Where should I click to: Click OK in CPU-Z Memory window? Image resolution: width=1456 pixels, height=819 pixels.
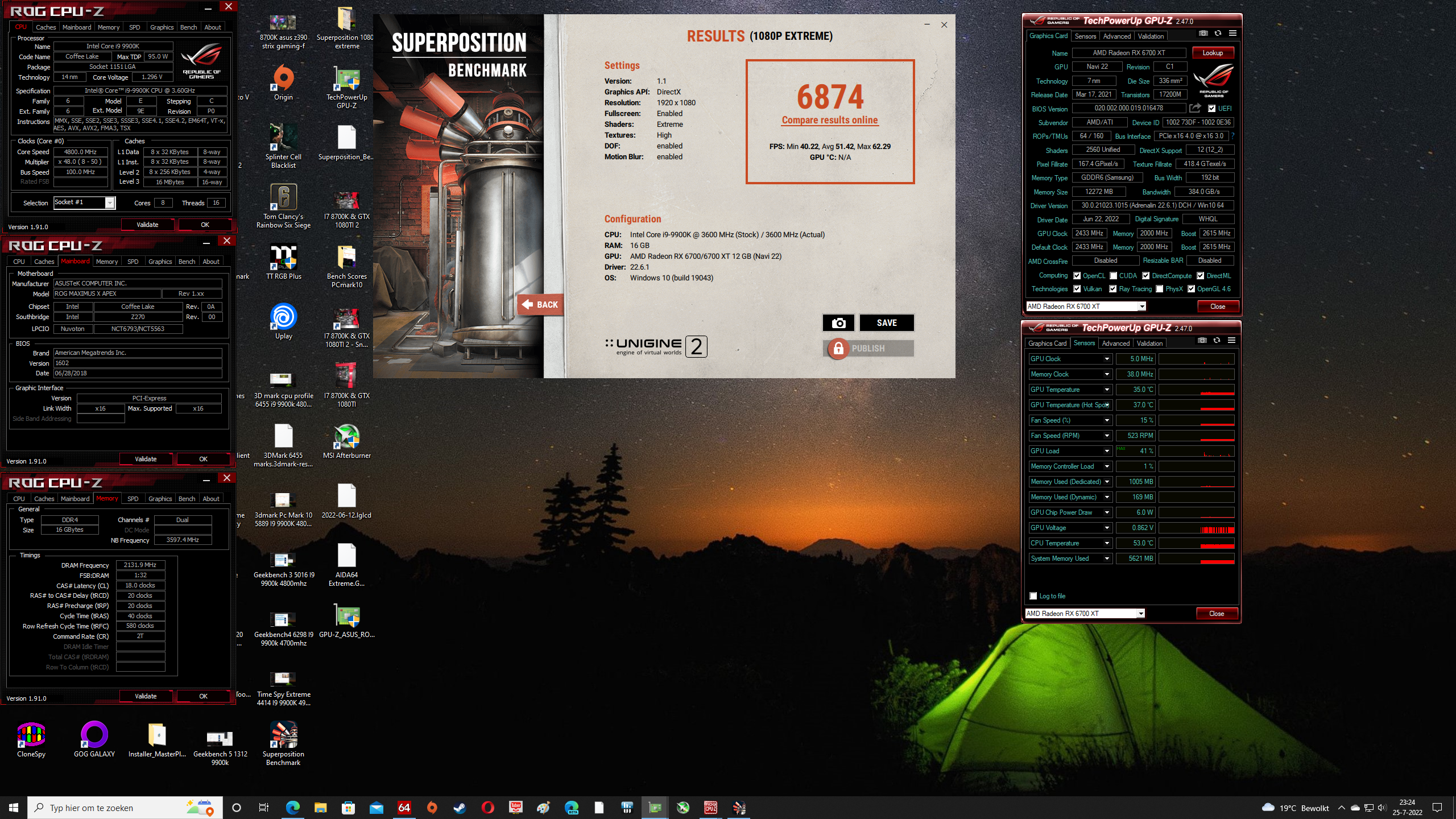(203, 696)
